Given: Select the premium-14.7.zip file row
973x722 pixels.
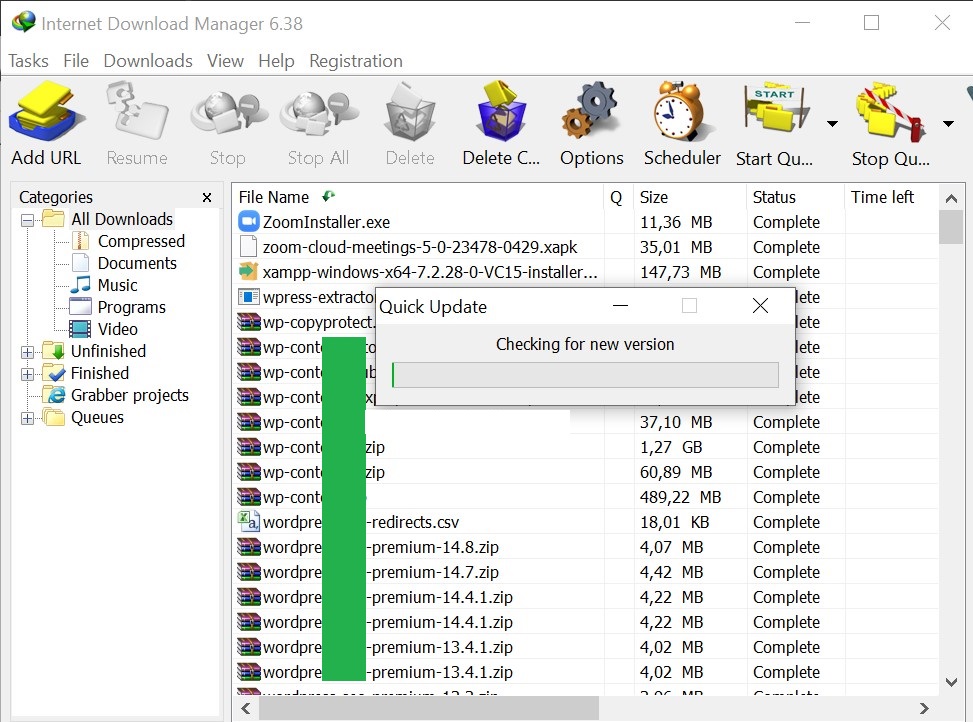Looking at the screenshot, I should [x=585, y=572].
